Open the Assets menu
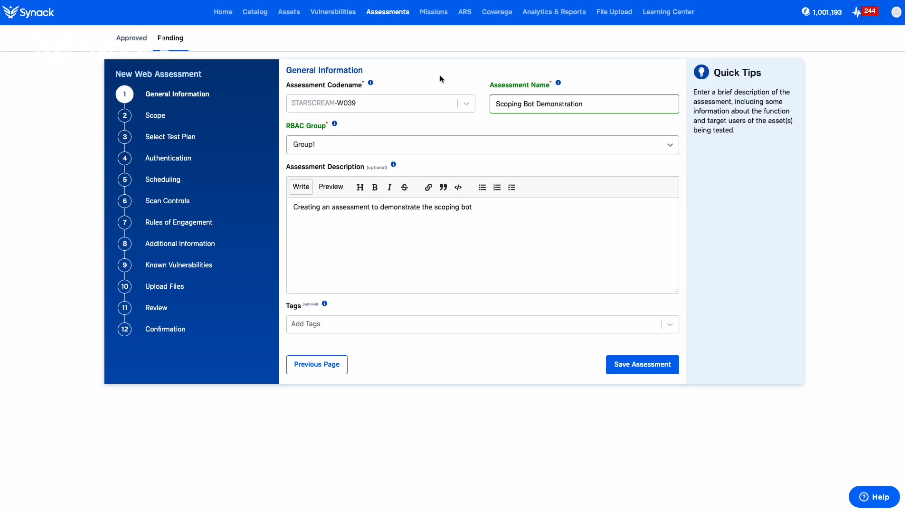Image resolution: width=905 pixels, height=509 pixels. click(x=289, y=12)
